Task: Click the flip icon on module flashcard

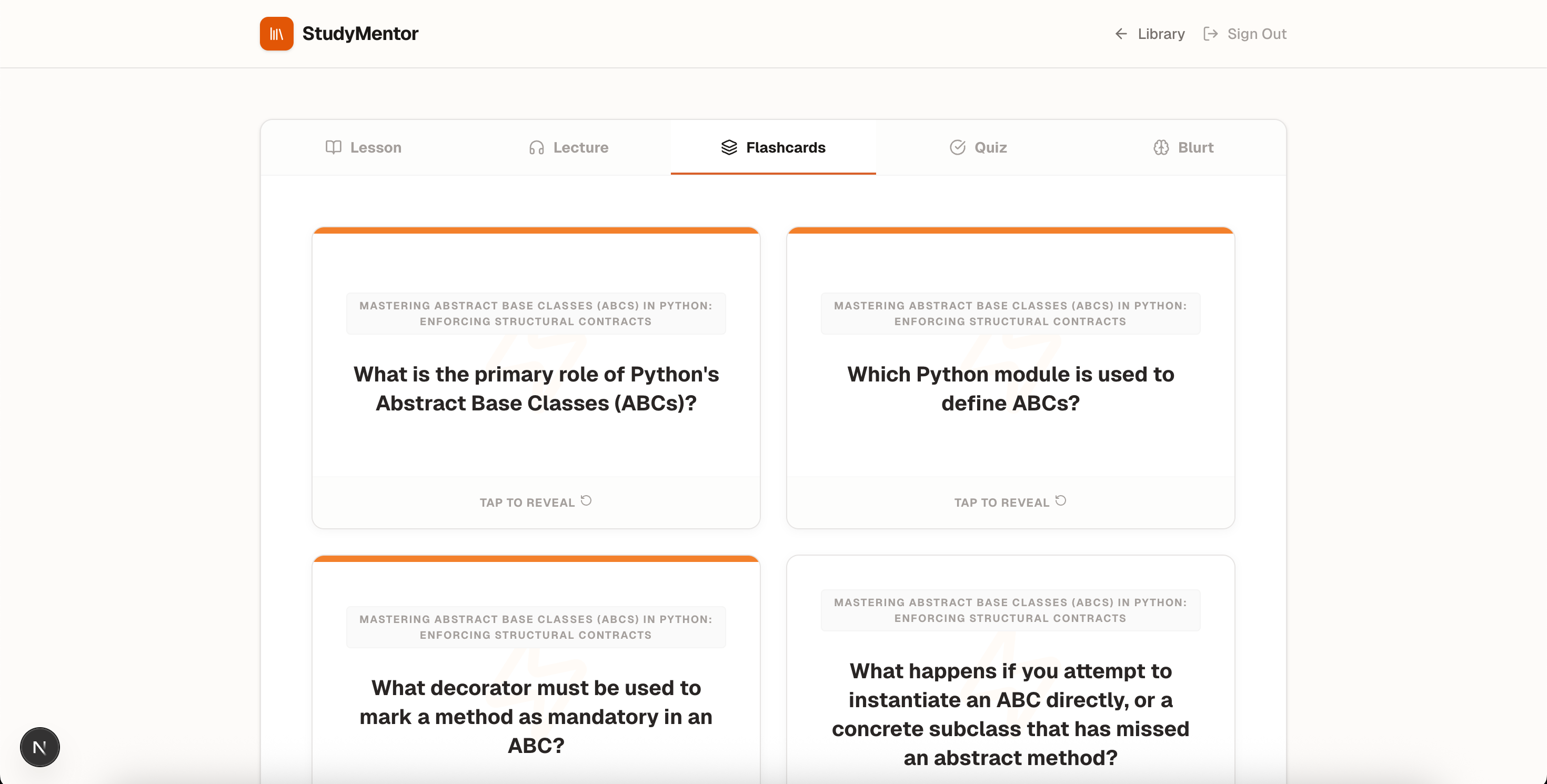Action: 1061,501
